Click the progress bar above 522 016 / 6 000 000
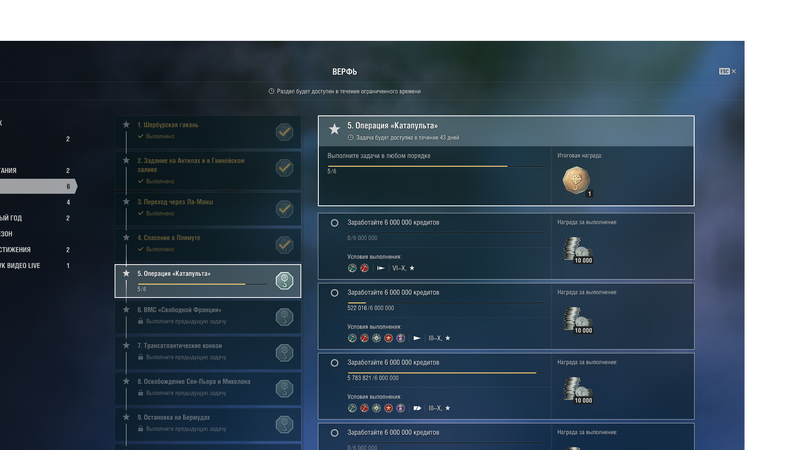800x450 pixels. pyautogui.click(x=445, y=303)
